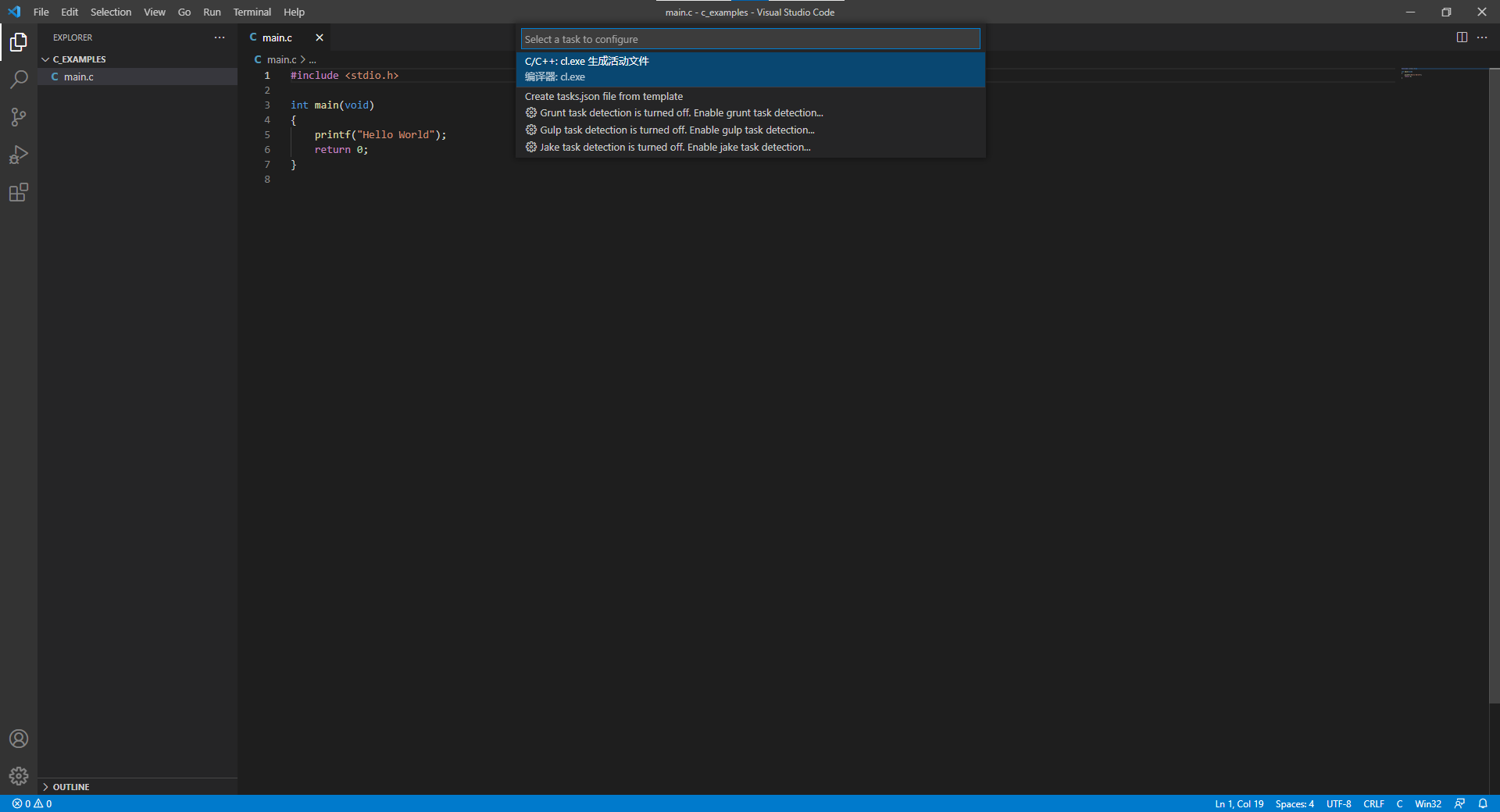Focus the Select a task to configure field
Image resolution: width=1500 pixels, height=812 pixels.
tap(750, 39)
